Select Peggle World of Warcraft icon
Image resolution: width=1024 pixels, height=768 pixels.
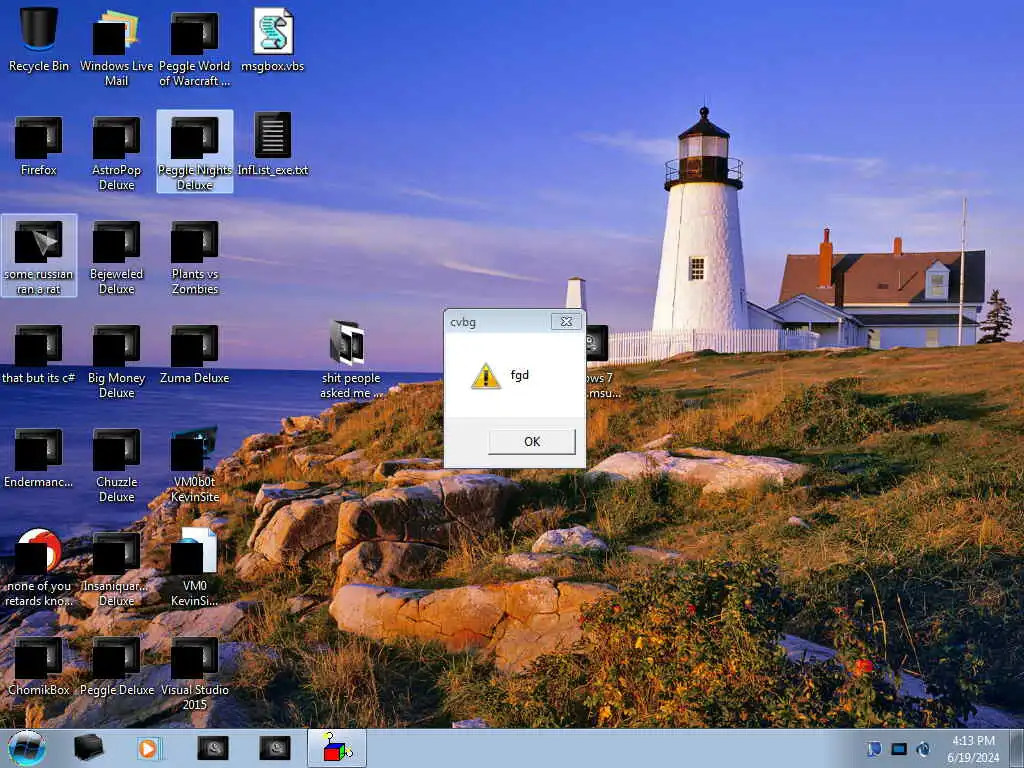pos(195,47)
